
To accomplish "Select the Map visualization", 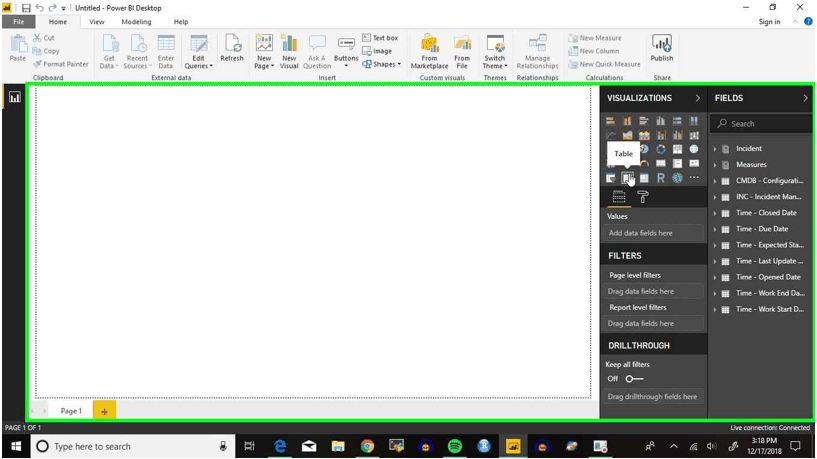I will pos(694,149).
